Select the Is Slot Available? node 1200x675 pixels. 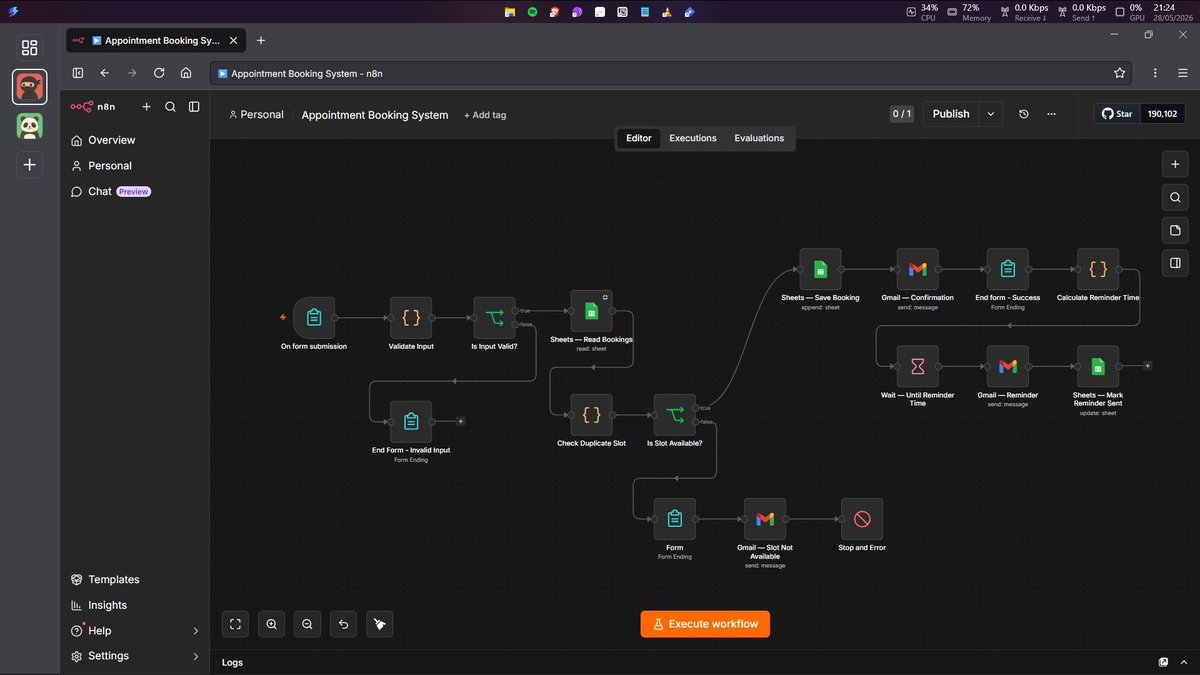pyautogui.click(x=675, y=414)
